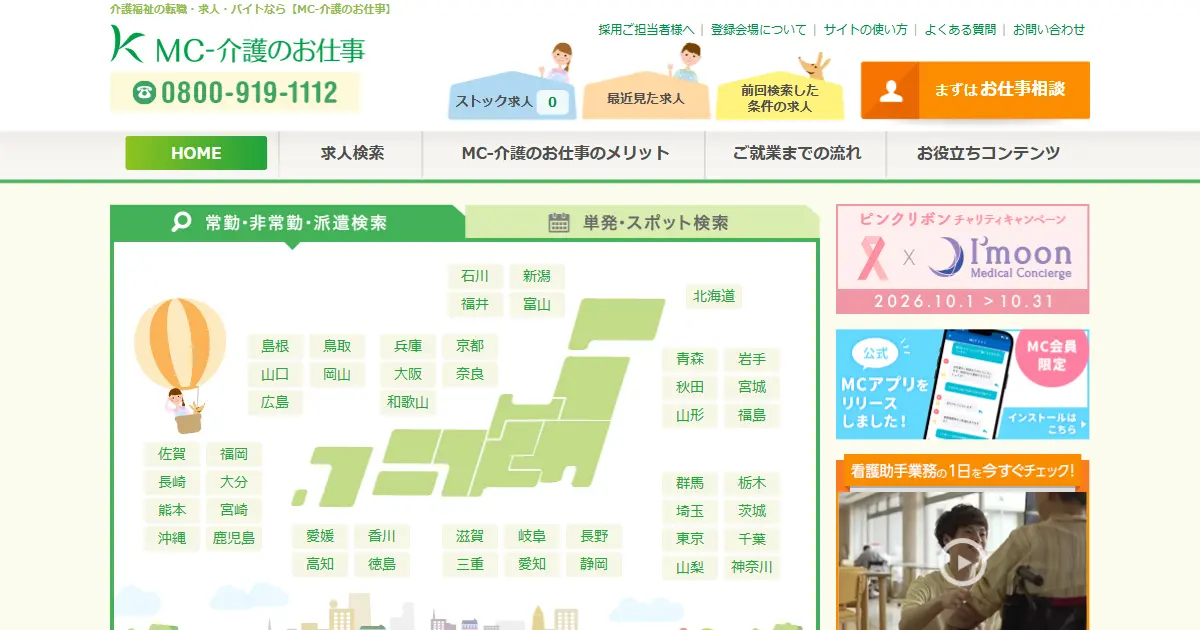Select 京都 prefecture
Image resolution: width=1200 pixels, height=630 pixels.
470,346
